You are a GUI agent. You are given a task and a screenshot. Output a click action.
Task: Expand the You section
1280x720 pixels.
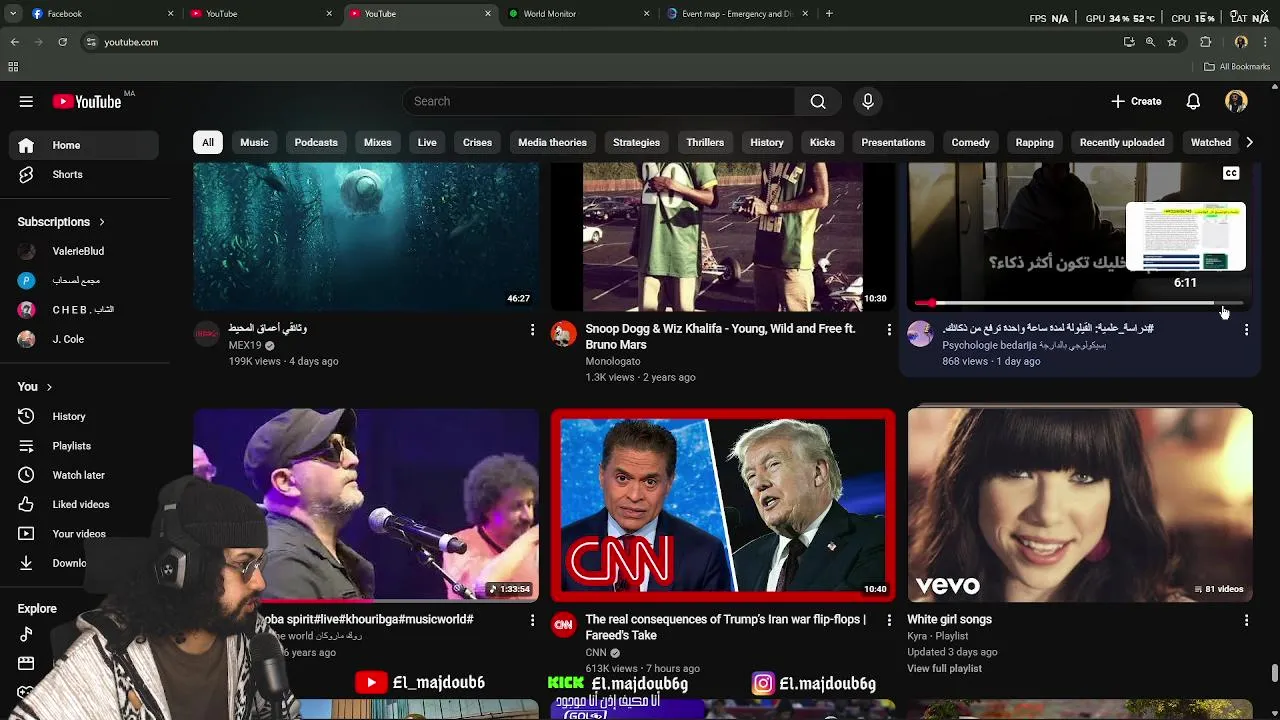35,387
